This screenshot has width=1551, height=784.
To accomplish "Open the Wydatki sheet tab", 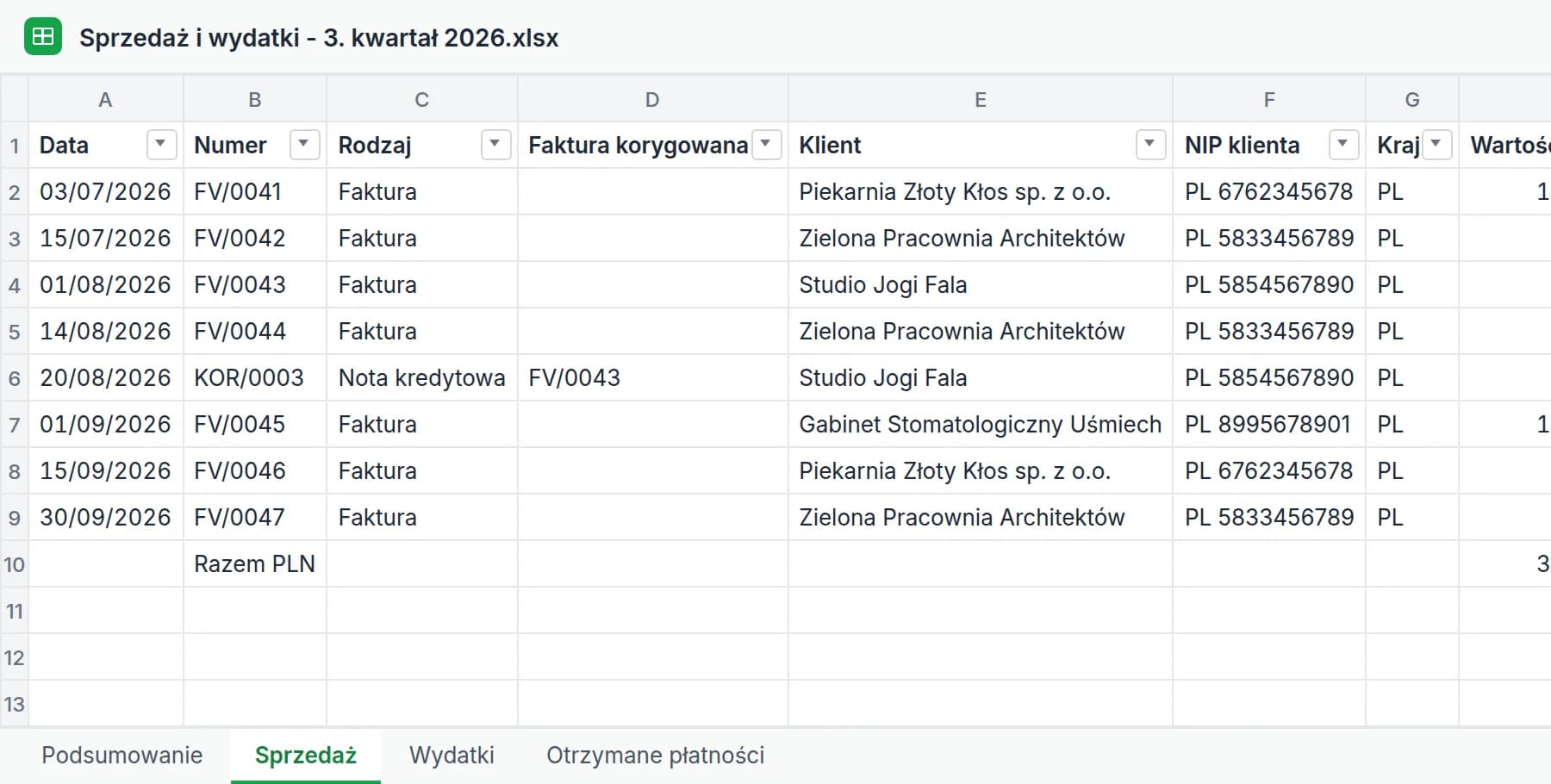I will (x=452, y=756).
